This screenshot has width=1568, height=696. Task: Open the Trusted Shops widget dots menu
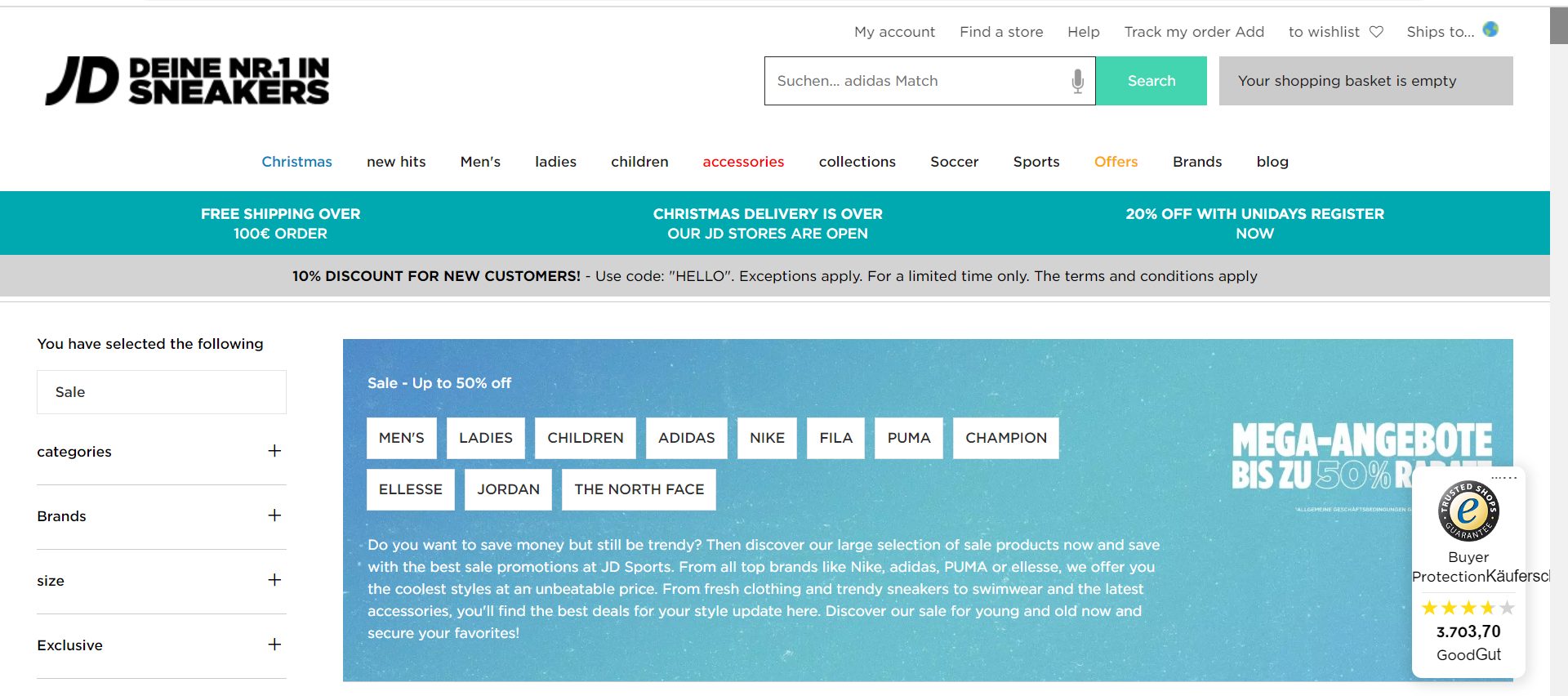[x=1503, y=478]
